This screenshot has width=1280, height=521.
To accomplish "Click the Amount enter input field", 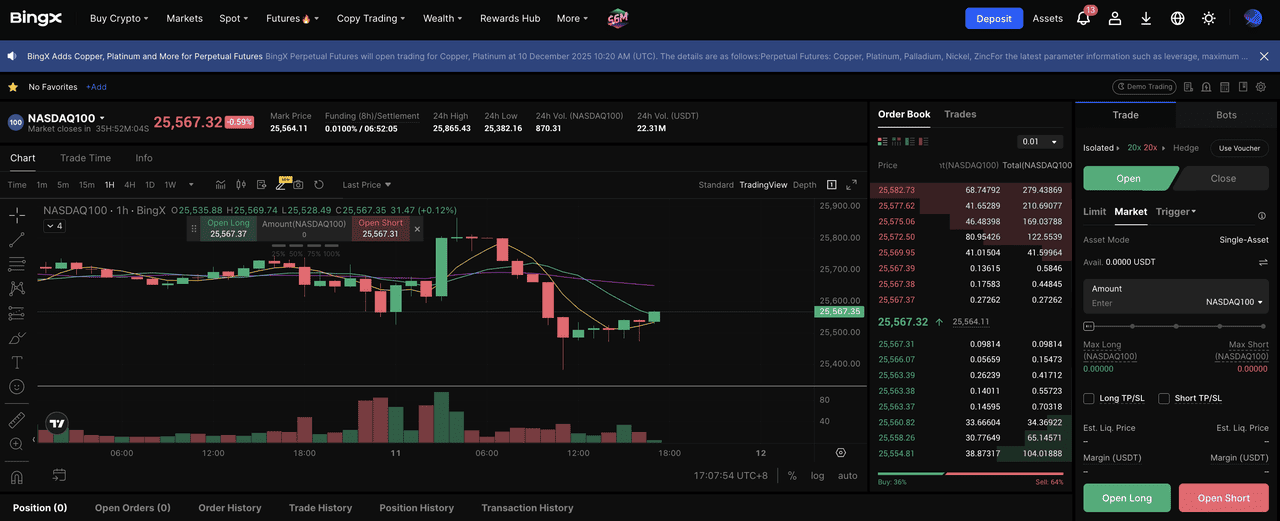I will 1140,303.
